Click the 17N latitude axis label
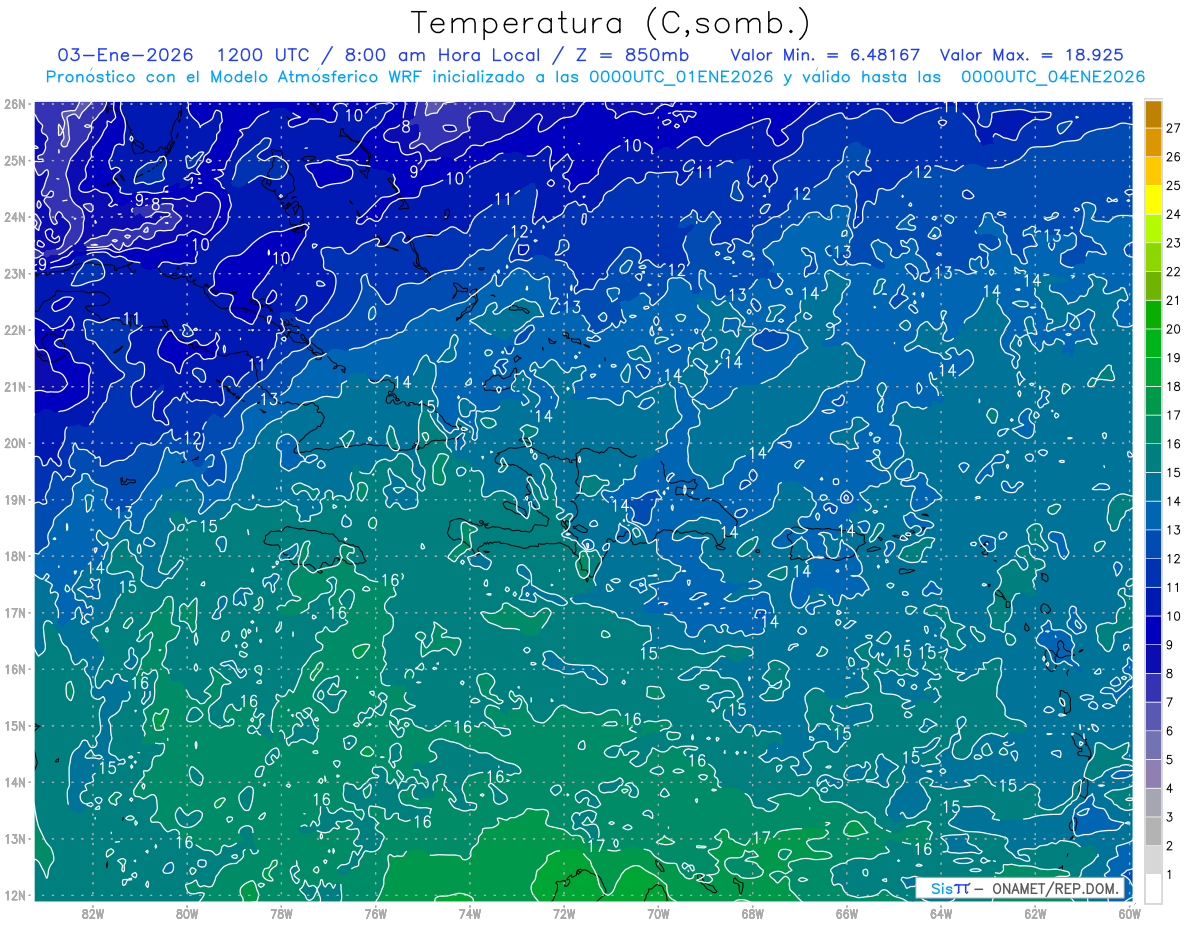1200x927 pixels. [14, 612]
